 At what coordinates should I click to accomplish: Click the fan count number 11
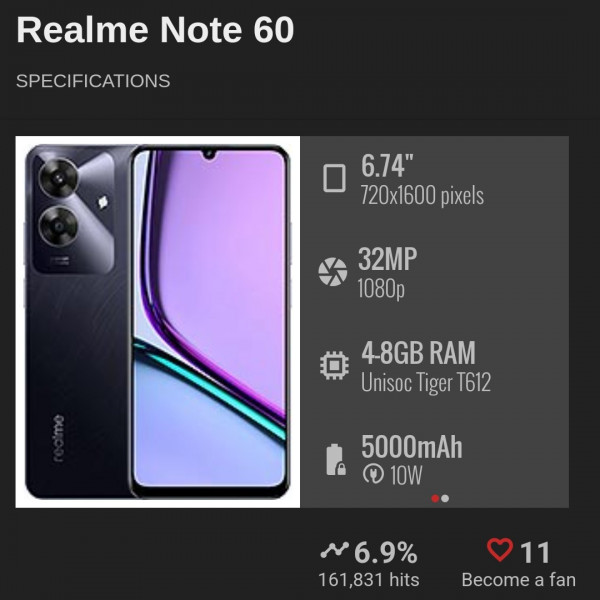535,553
